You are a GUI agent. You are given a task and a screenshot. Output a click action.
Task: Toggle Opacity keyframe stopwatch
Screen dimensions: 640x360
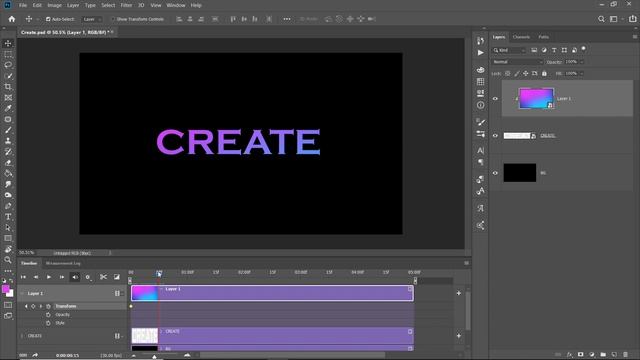tap(48, 315)
